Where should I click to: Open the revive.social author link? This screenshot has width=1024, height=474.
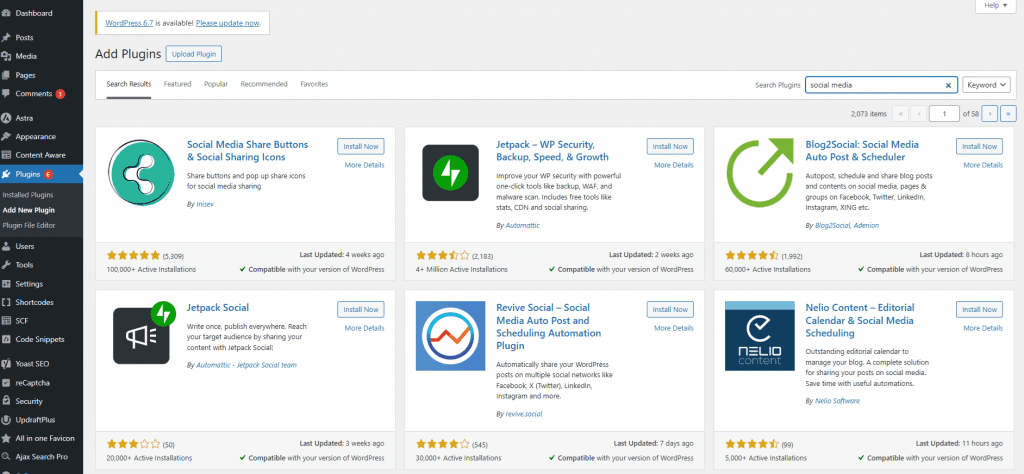tap(524, 414)
